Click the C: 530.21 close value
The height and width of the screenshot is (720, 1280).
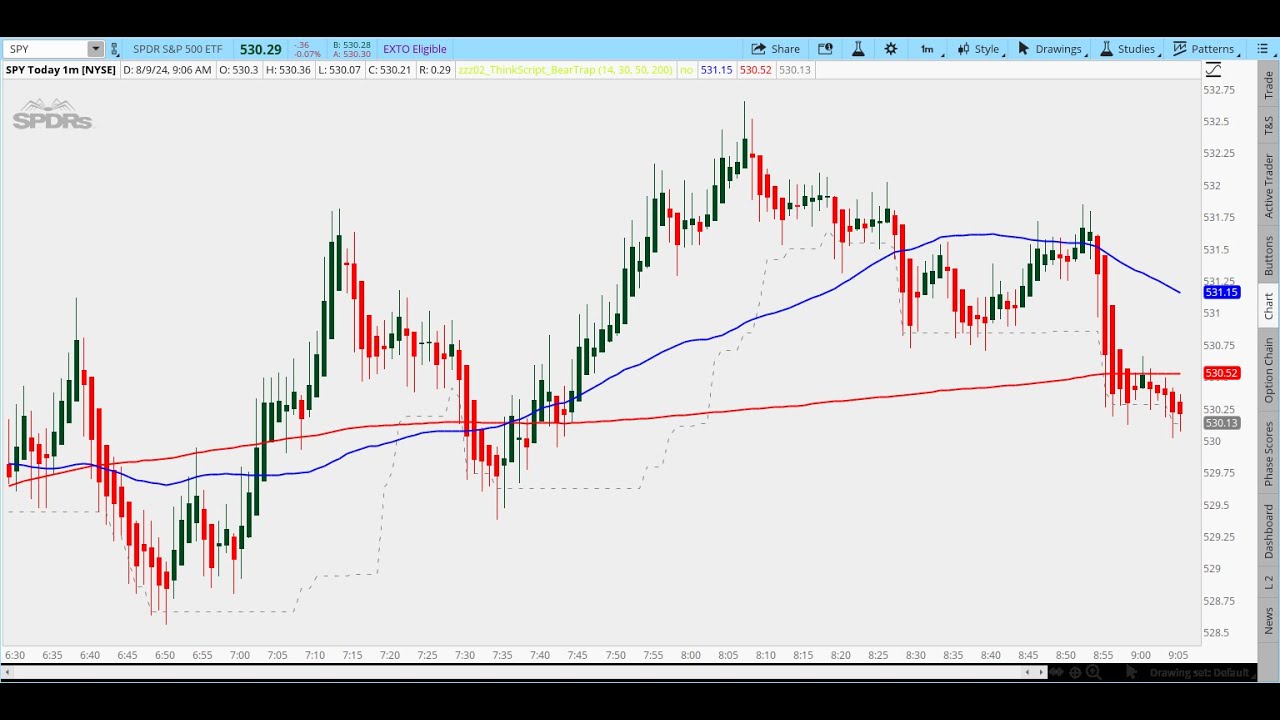coord(390,70)
